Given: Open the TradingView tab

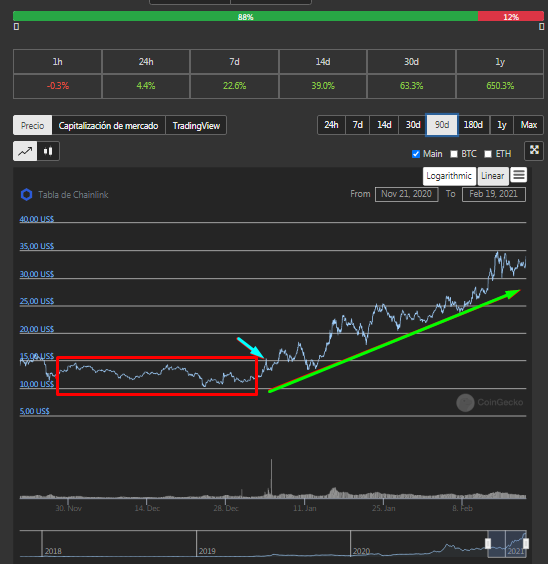Looking at the screenshot, I should pos(196,125).
